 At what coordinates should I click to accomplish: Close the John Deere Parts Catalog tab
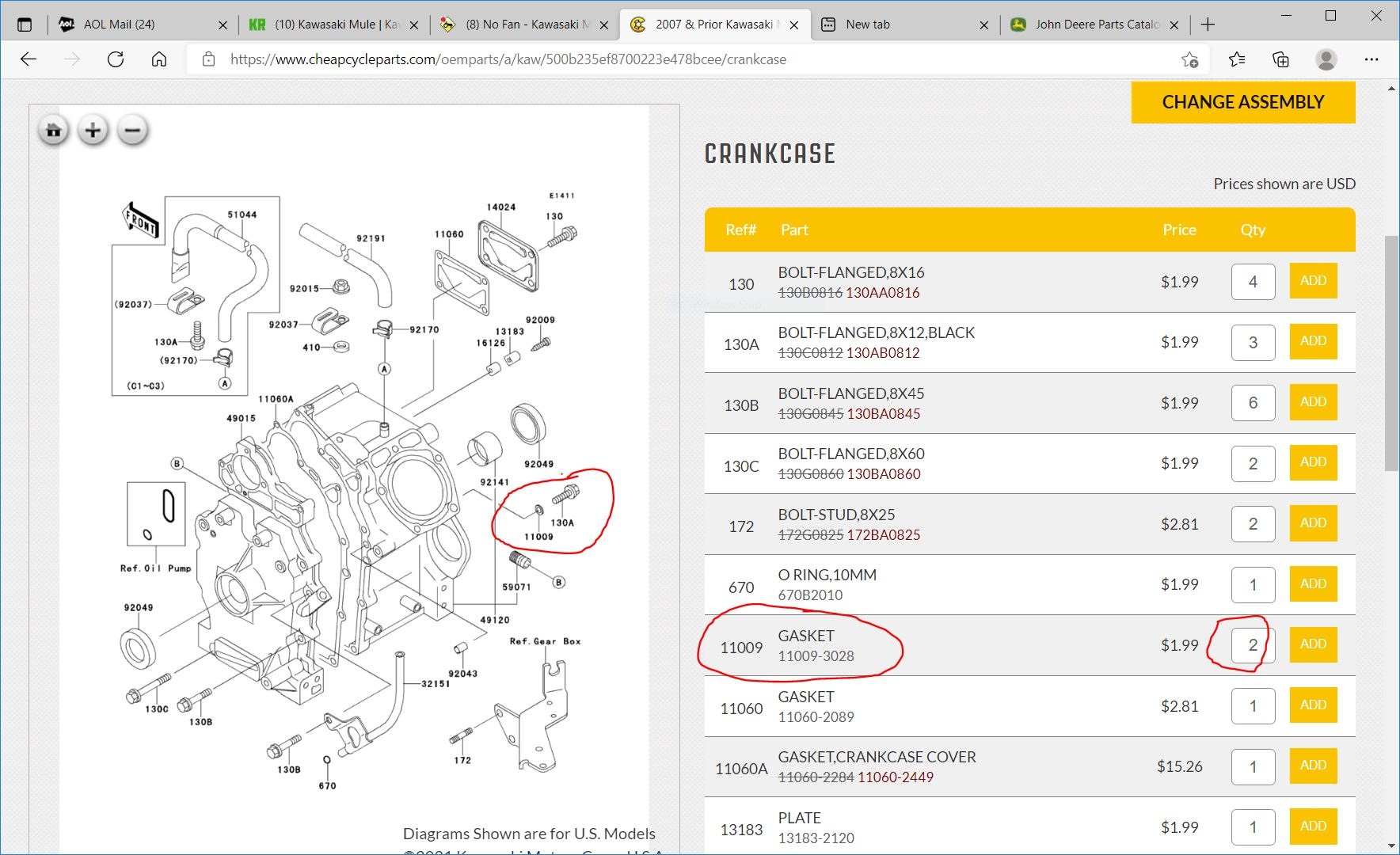tap(1174, 25)
